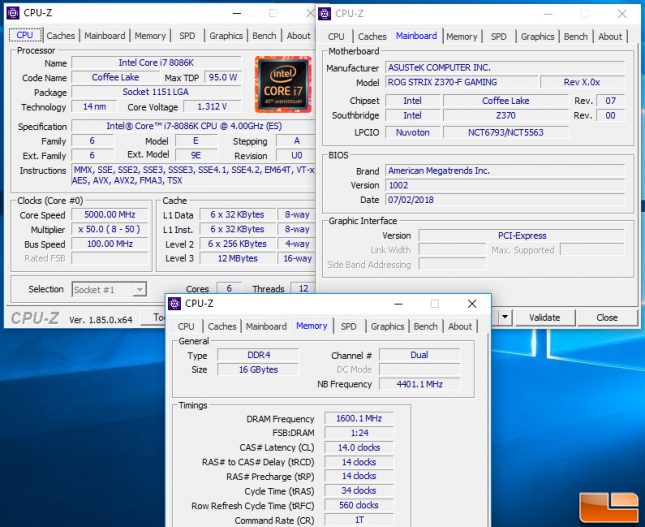The width and height of the screenshot is (645, 527).
Task: Click BIOS brand American Megatrends Inc.
Action: 505,170
